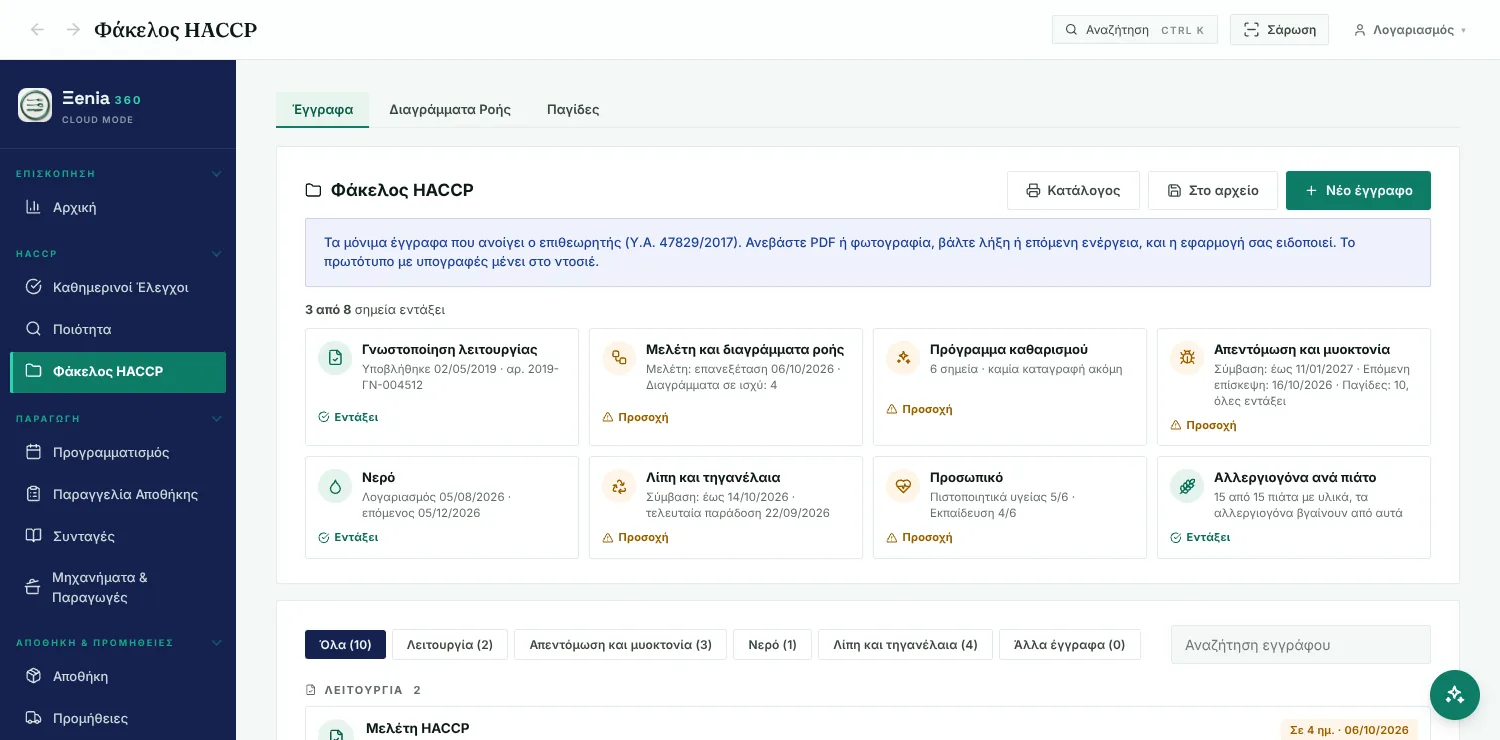Filter by Απεντόμωση και μυοκτονία (3)
Viewport: 1500px width, 740px height.
[x=620, y=645]
